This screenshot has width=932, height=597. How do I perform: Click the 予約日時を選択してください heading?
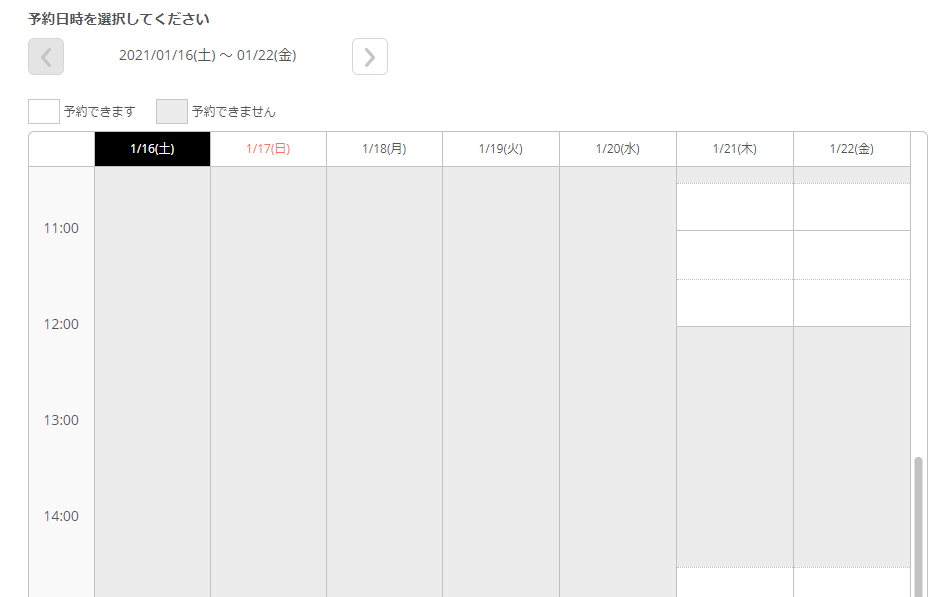[x=119, y=19]
